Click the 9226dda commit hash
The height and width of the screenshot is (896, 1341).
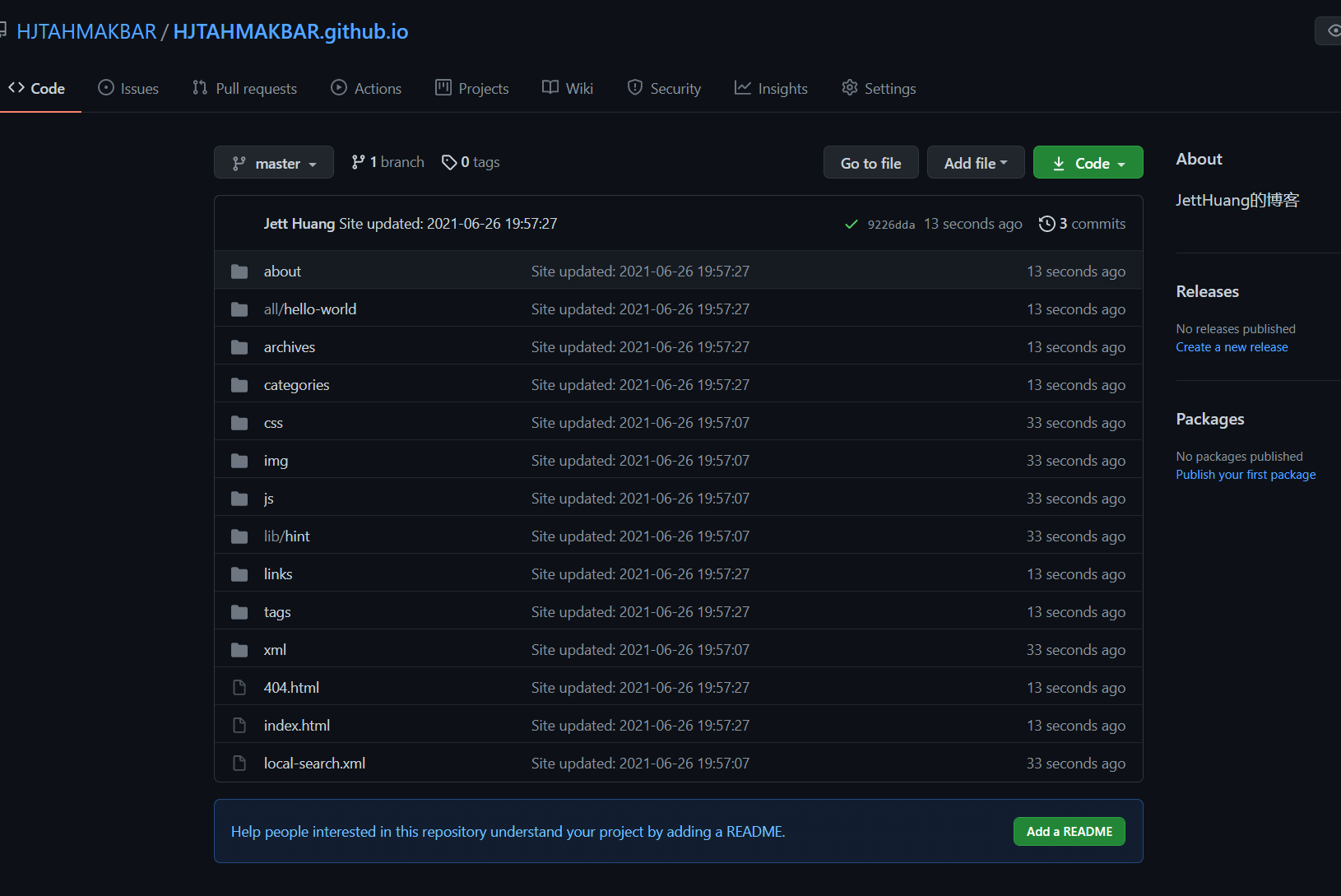tap(891, 225)
